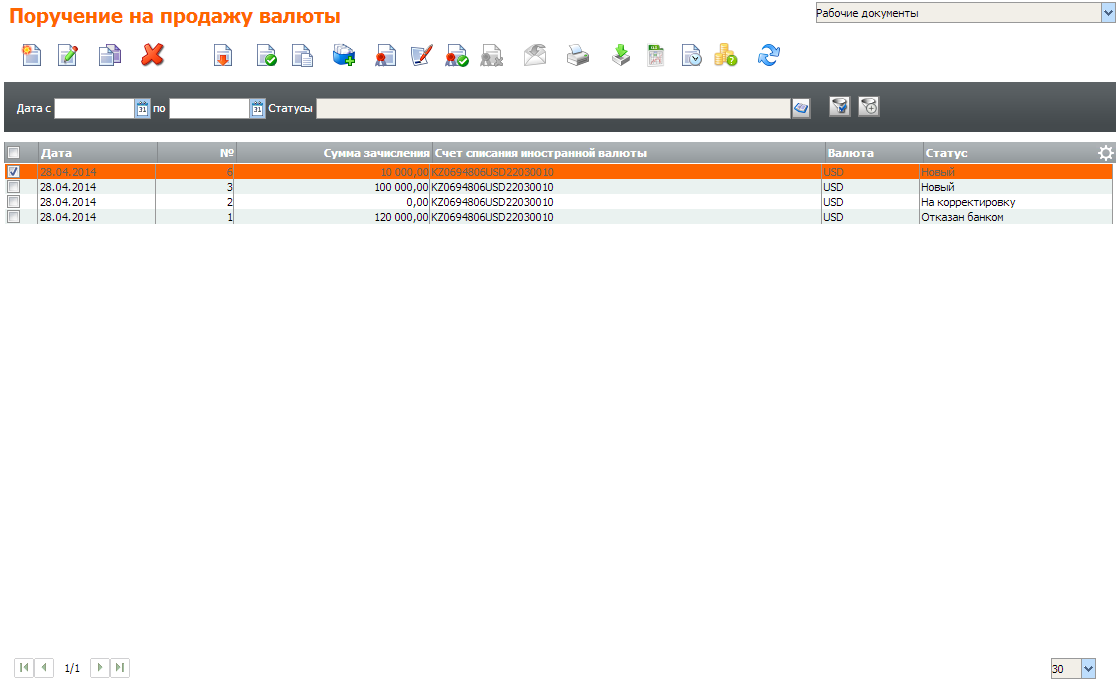This screenshot has width=1119, height=685.
Task: Click the red seal with green check icon
Action: click(x=457, y=55)
